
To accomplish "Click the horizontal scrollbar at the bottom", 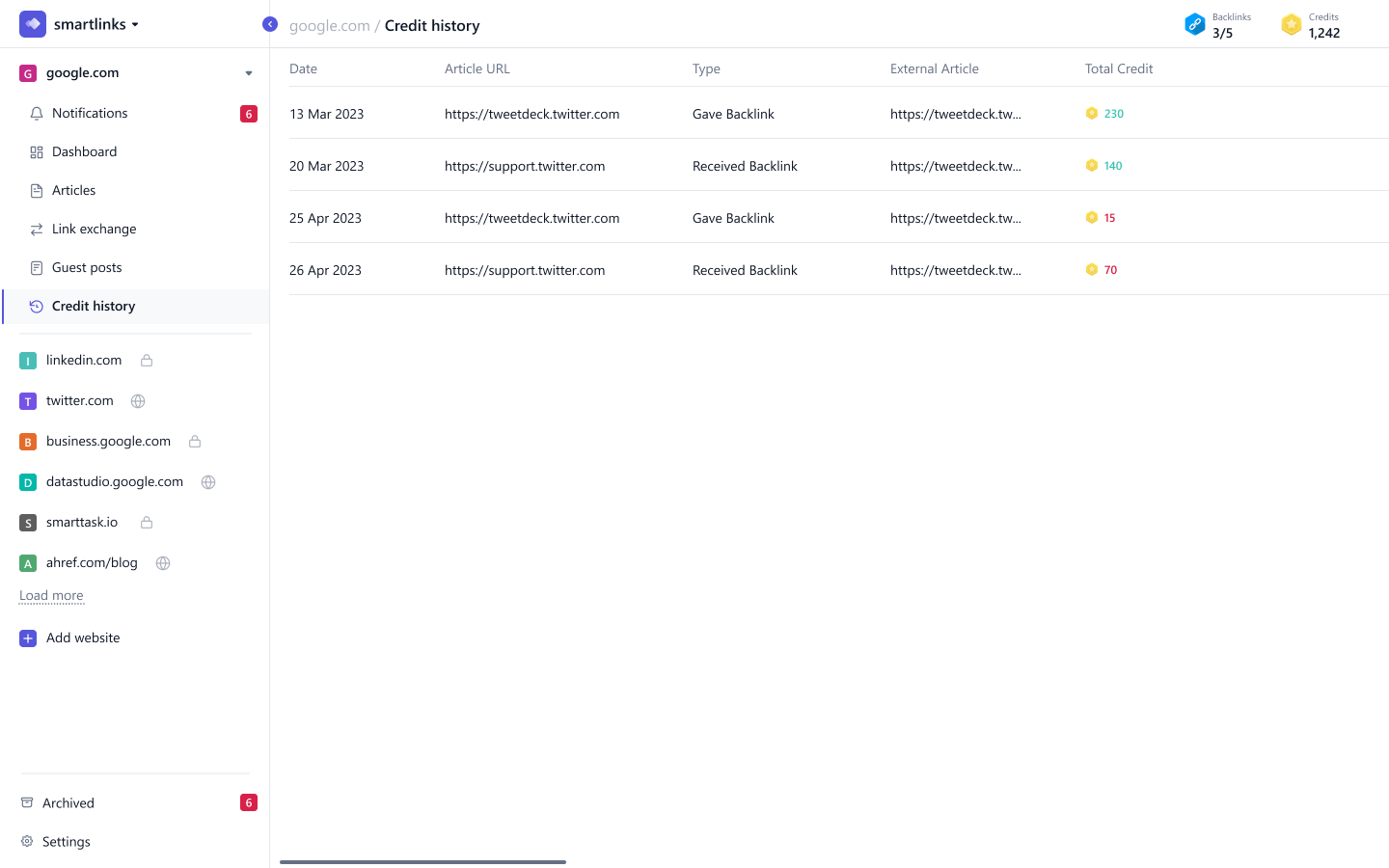I will tap(422, 862).
